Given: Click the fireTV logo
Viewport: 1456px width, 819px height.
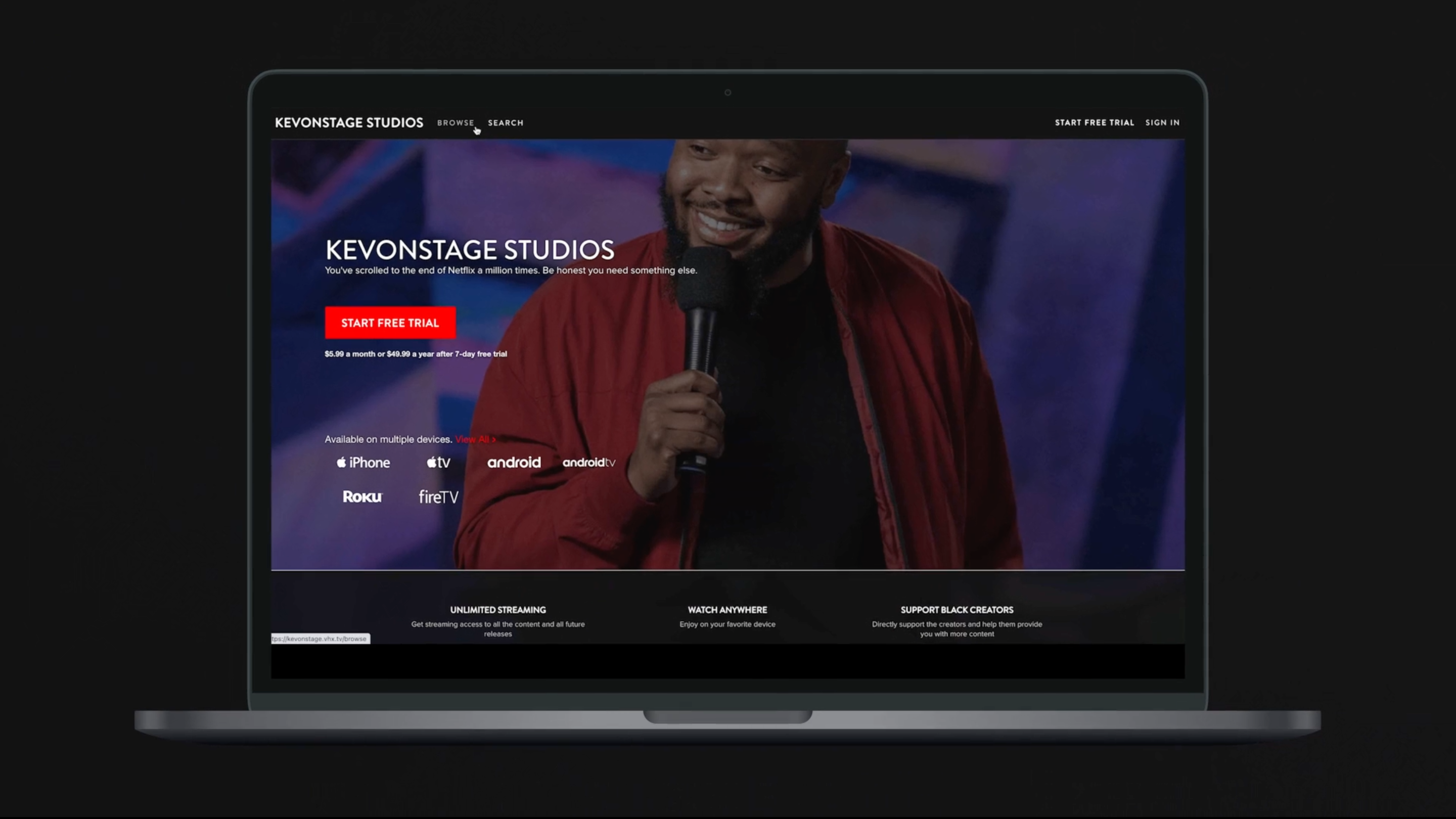Looking at the screenshot, I should click(x=438, y=497).
